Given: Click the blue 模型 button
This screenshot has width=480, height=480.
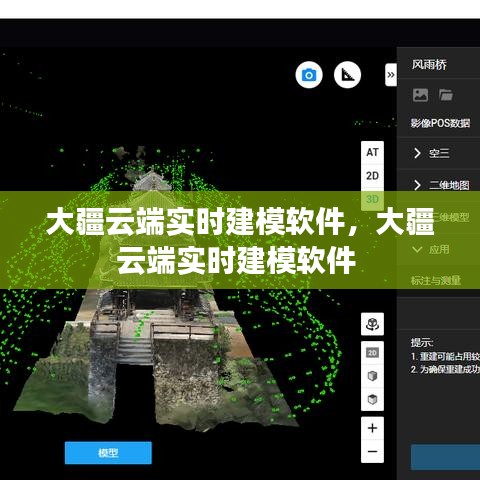Looking at the screenshot, I should (108, 453).
